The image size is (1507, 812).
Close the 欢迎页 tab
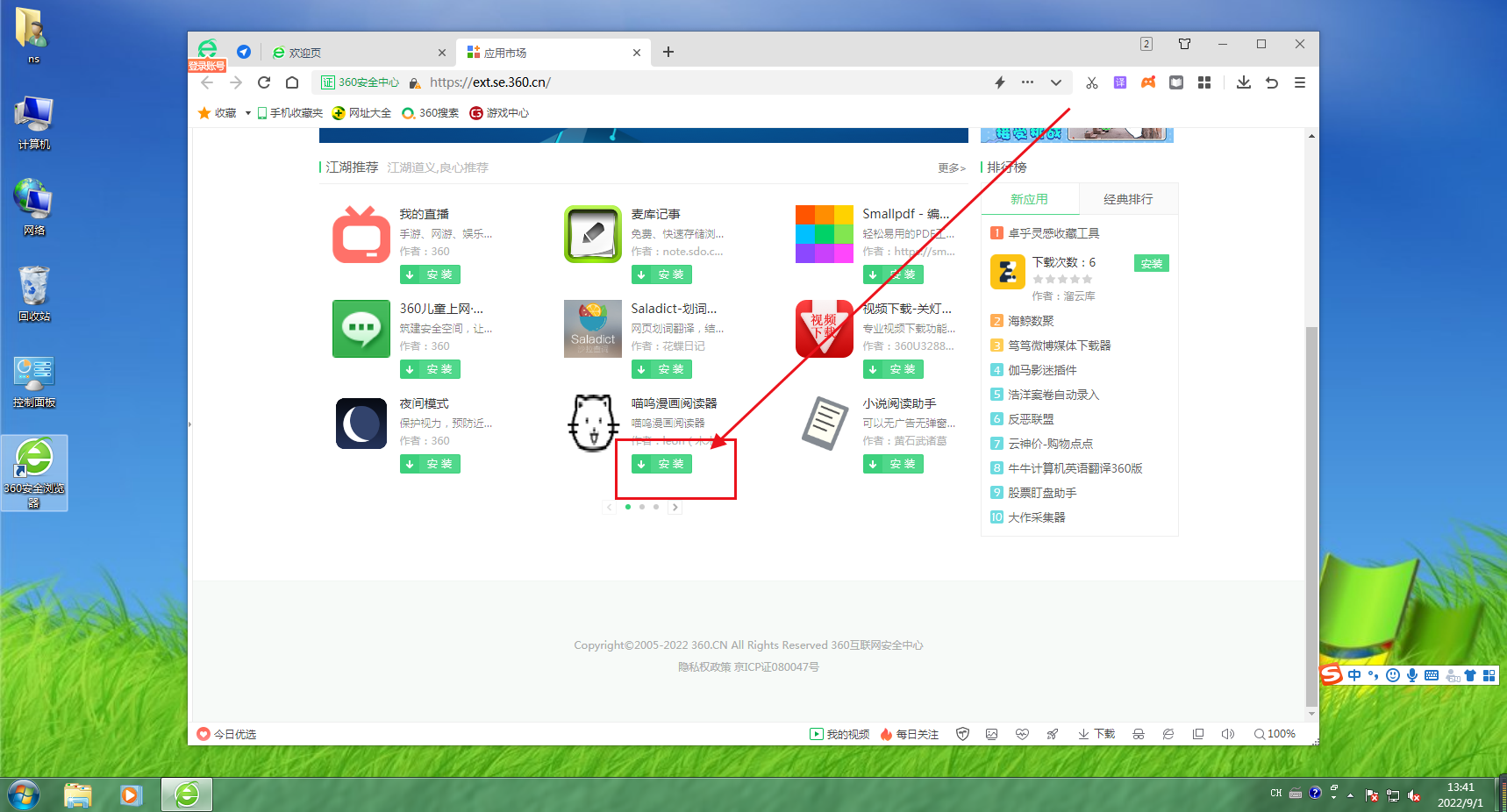coord(442,53)
